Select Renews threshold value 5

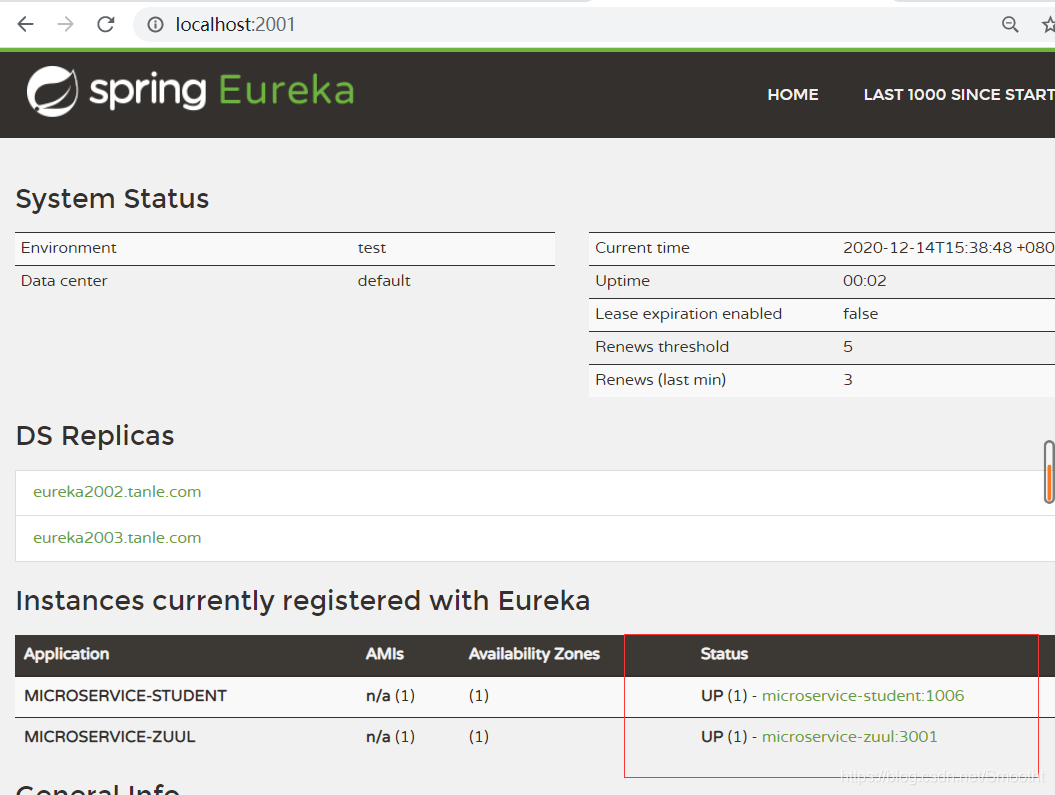(x=848, y=346)
